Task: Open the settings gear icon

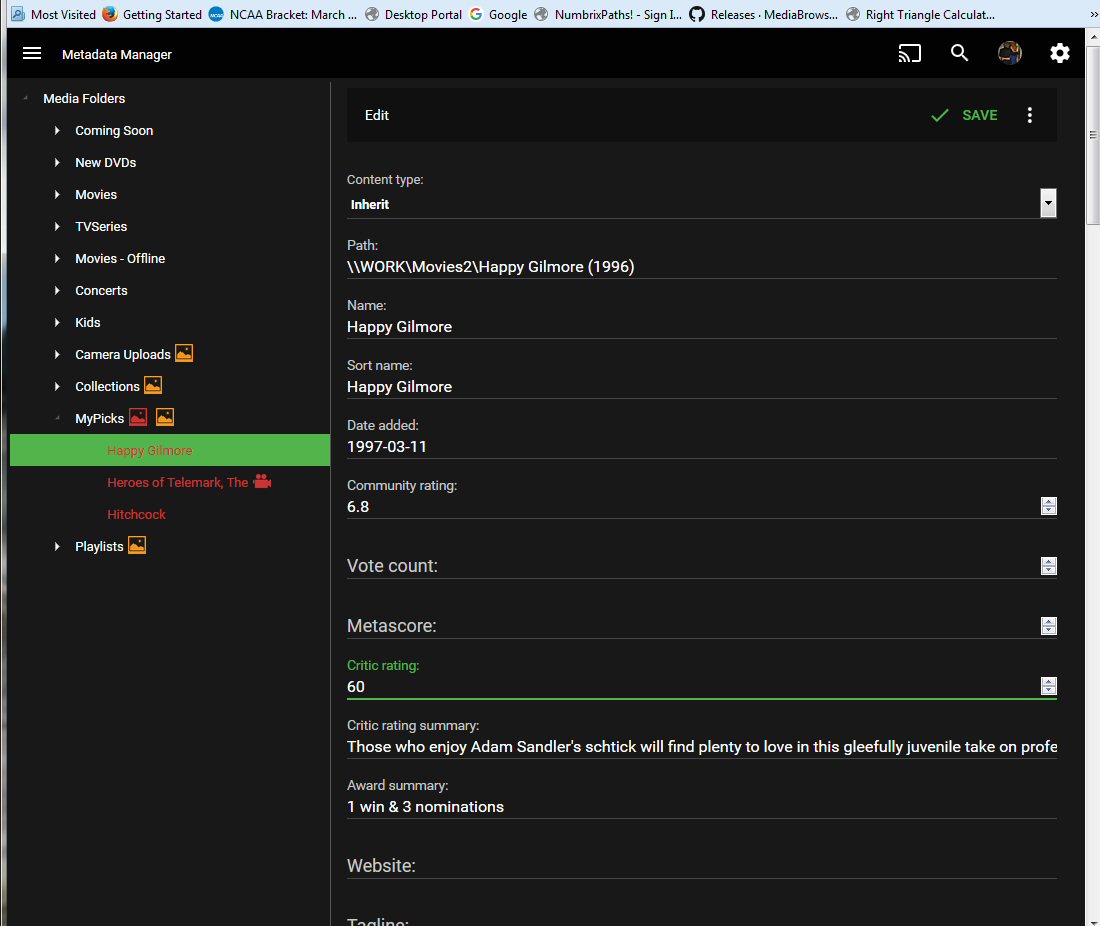Action: pos(1059,53)
